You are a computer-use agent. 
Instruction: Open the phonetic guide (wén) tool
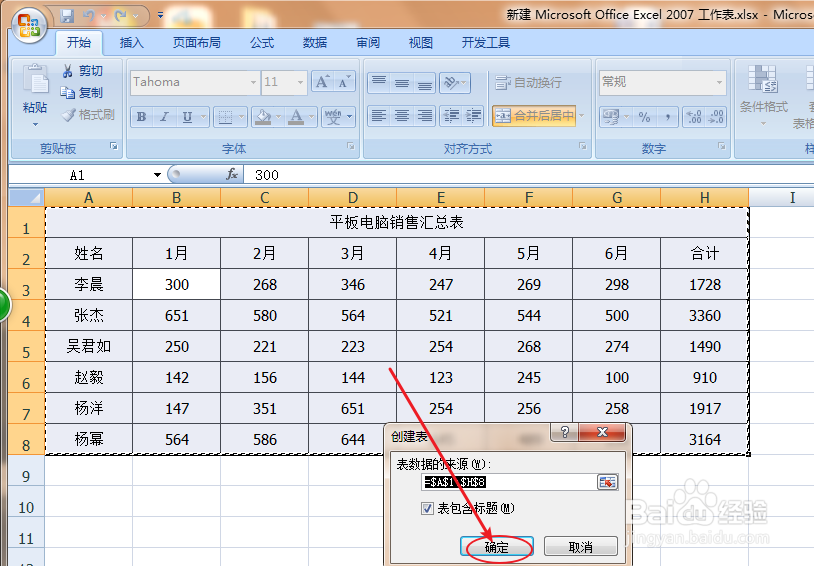tap(333, 117)
